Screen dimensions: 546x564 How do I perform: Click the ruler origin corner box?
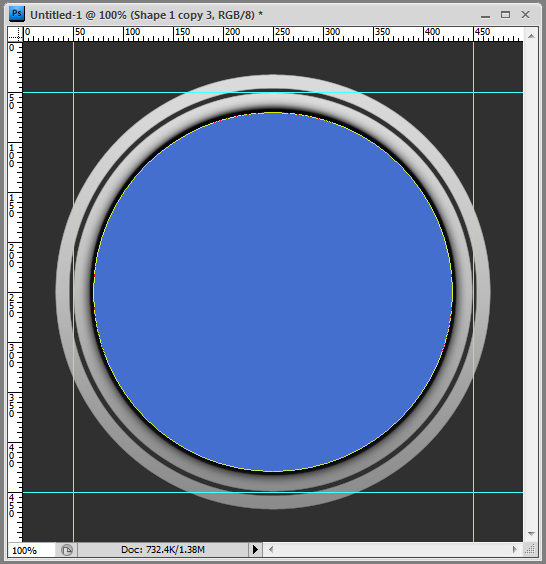pos(15,34)
